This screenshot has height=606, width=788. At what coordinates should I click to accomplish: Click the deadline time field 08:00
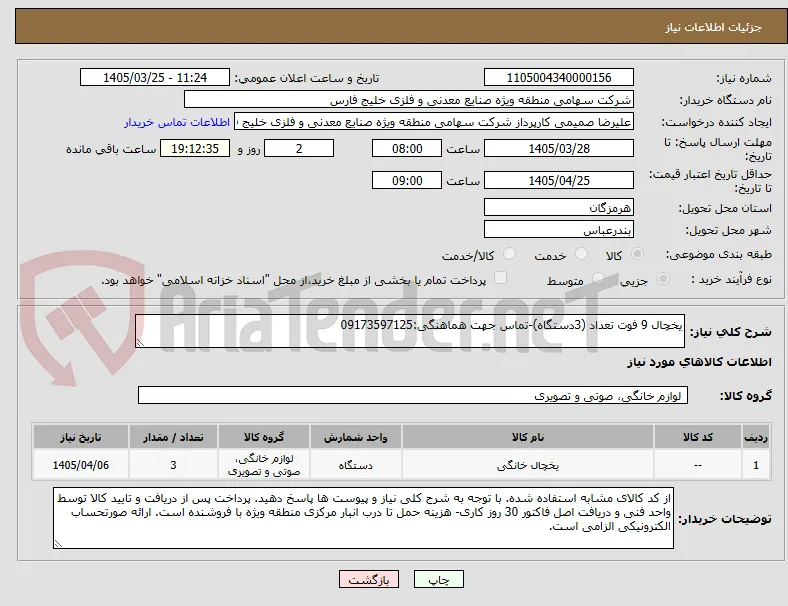(407, 148)
